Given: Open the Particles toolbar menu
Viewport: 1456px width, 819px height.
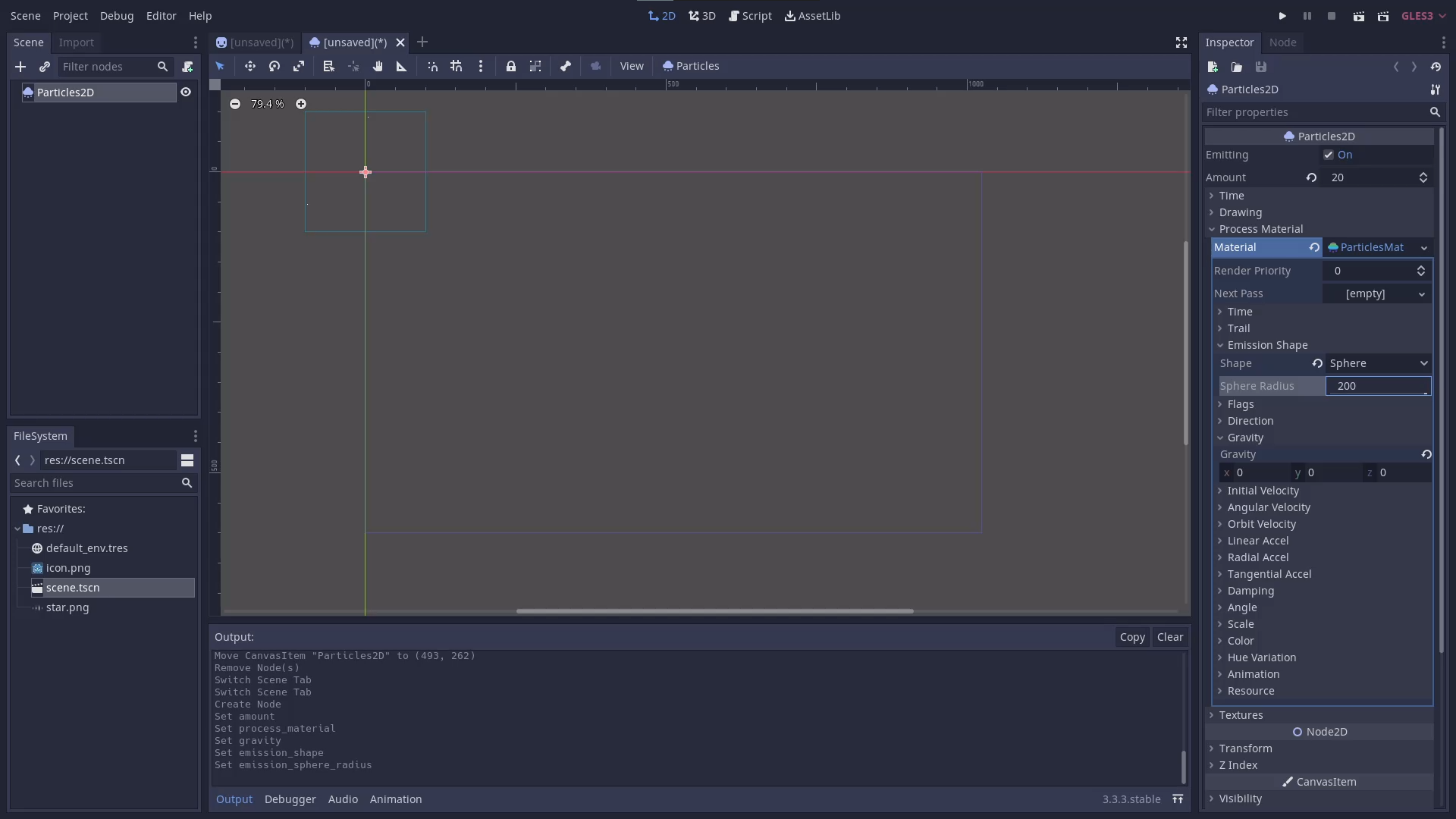Looking at the screenshot, I should click(x=691, y=66).
